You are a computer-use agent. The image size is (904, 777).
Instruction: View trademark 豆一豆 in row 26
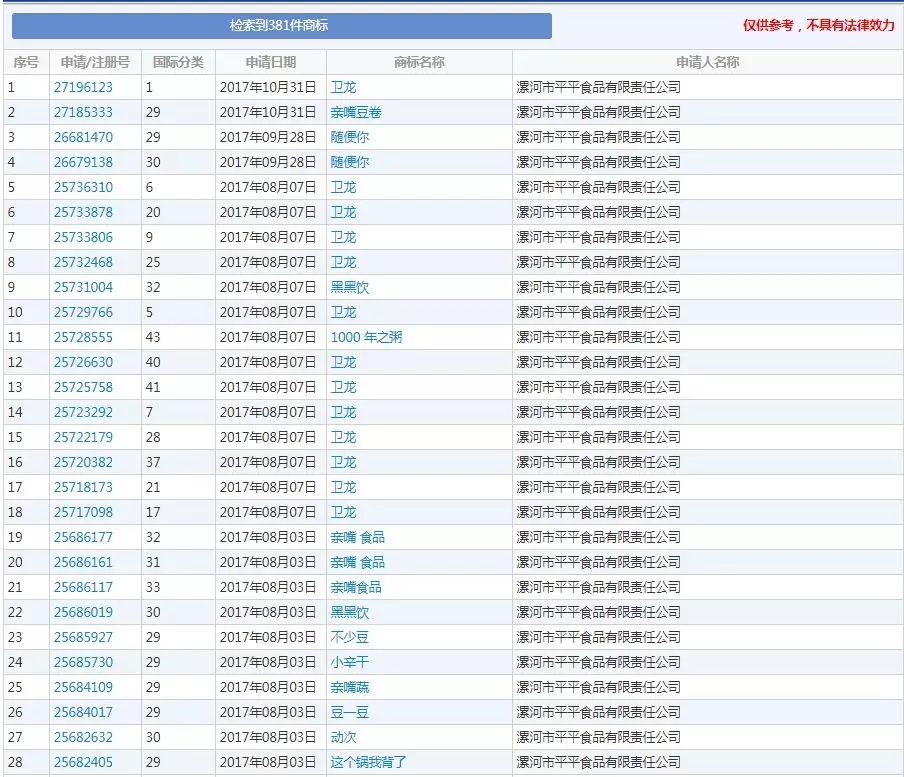pos(348,712)
